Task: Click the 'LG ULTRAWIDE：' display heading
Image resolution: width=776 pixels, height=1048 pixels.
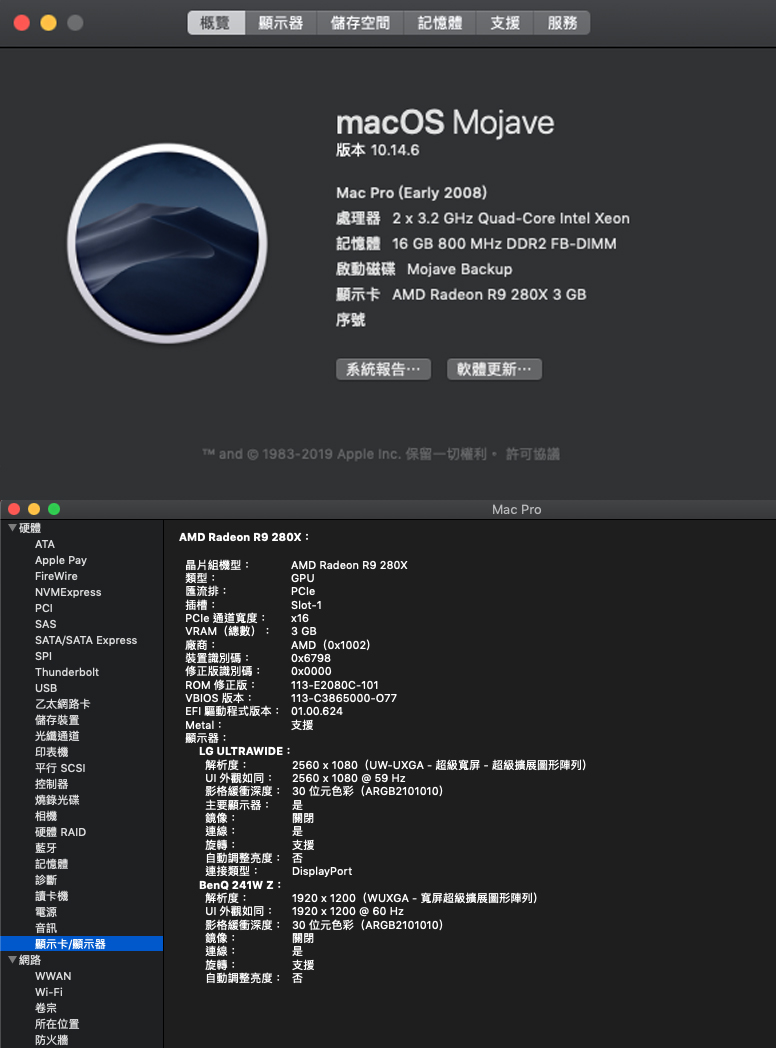Action: pos(245,751)
